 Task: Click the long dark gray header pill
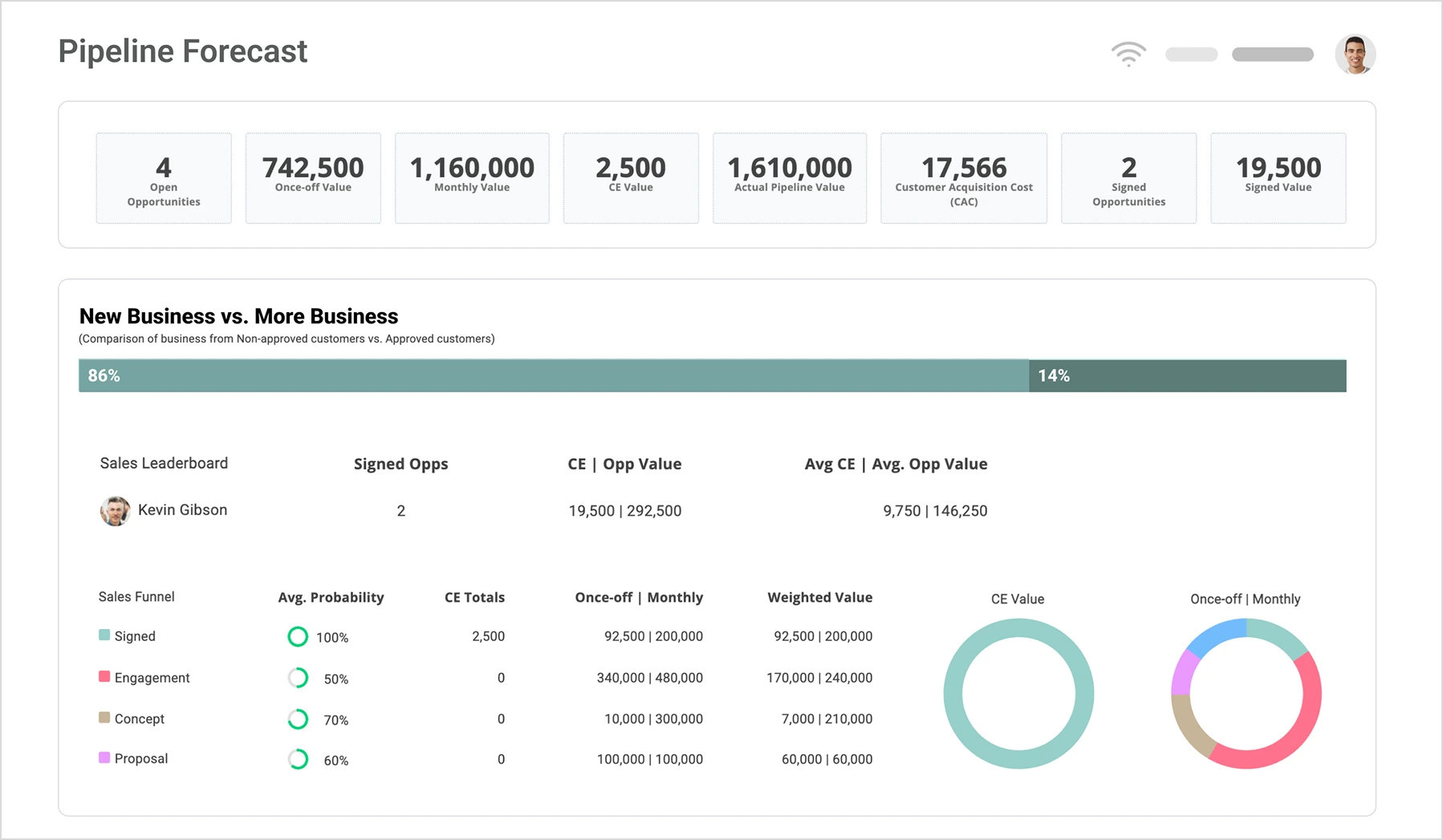pos(1273,55)
